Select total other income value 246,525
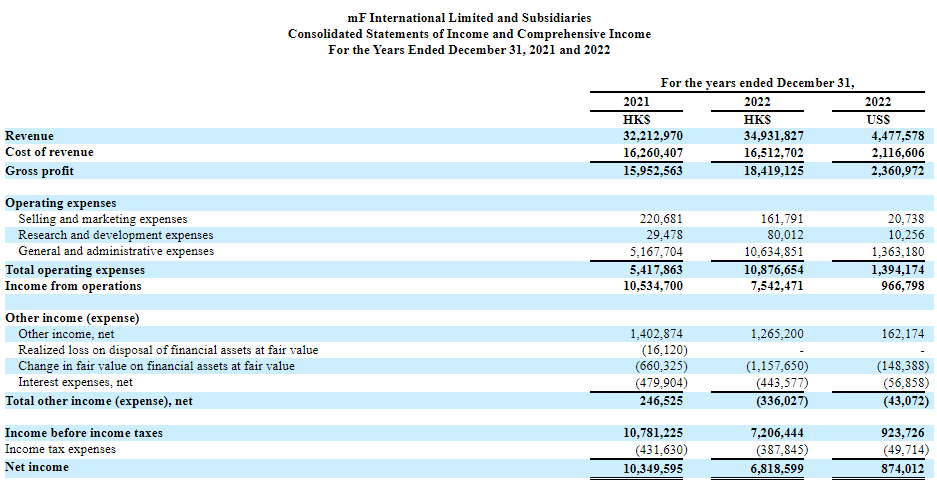Screen dimensions: 937x483 click(x=662, y=401)
